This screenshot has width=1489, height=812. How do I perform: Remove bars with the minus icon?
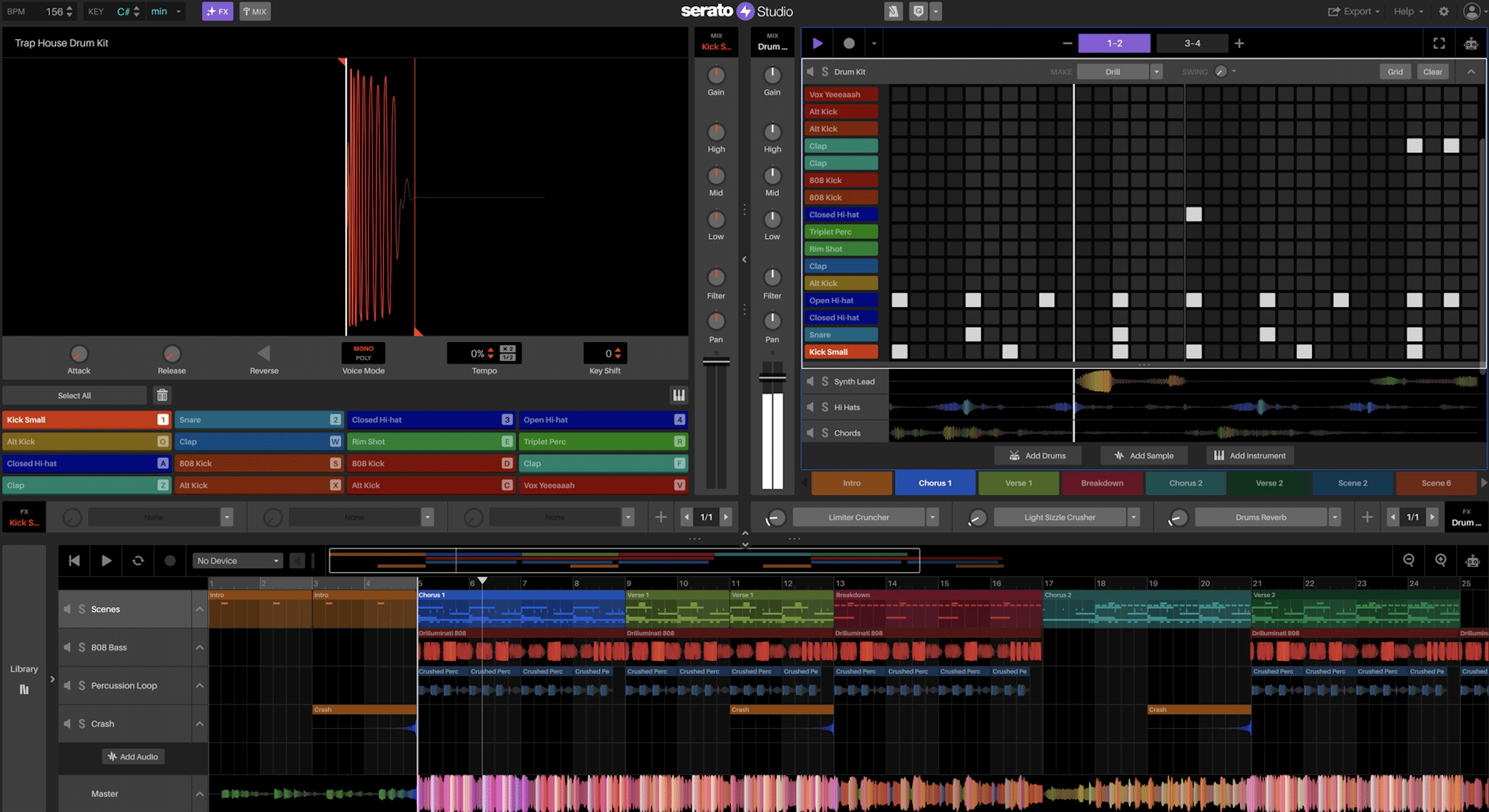[x=1067, y=43]
